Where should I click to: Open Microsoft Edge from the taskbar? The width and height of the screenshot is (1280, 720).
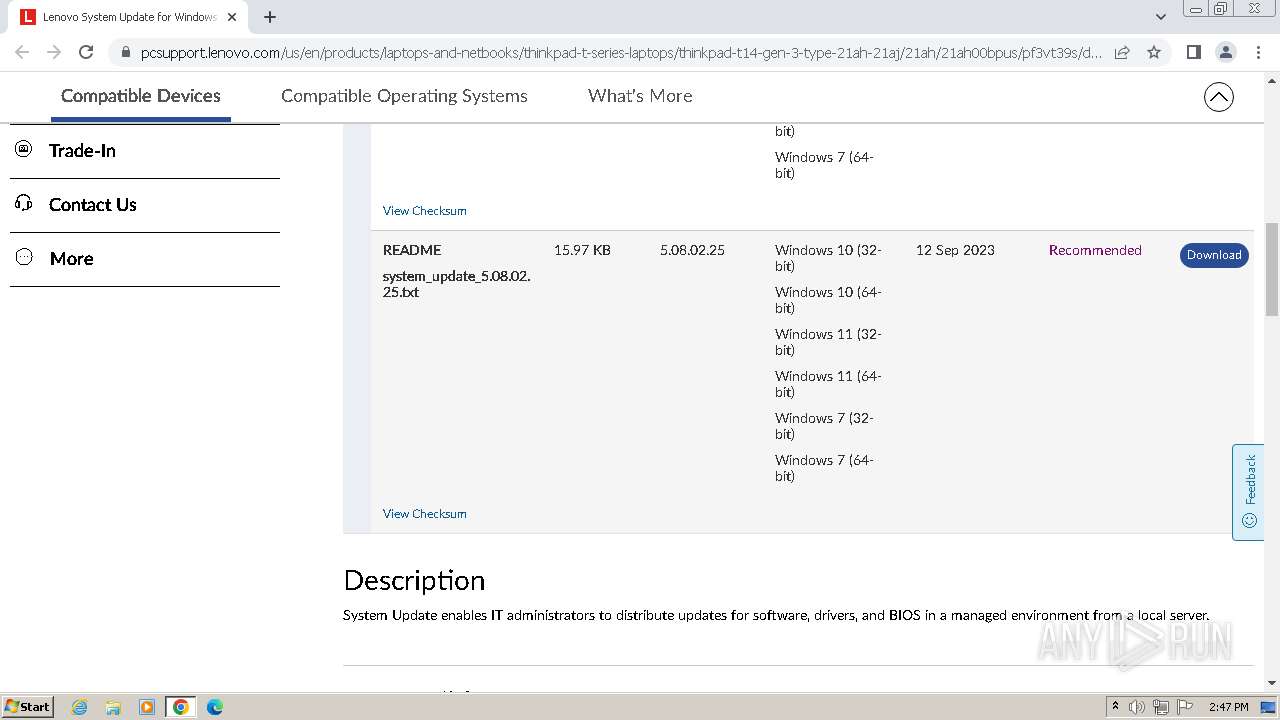coord(215,707)
